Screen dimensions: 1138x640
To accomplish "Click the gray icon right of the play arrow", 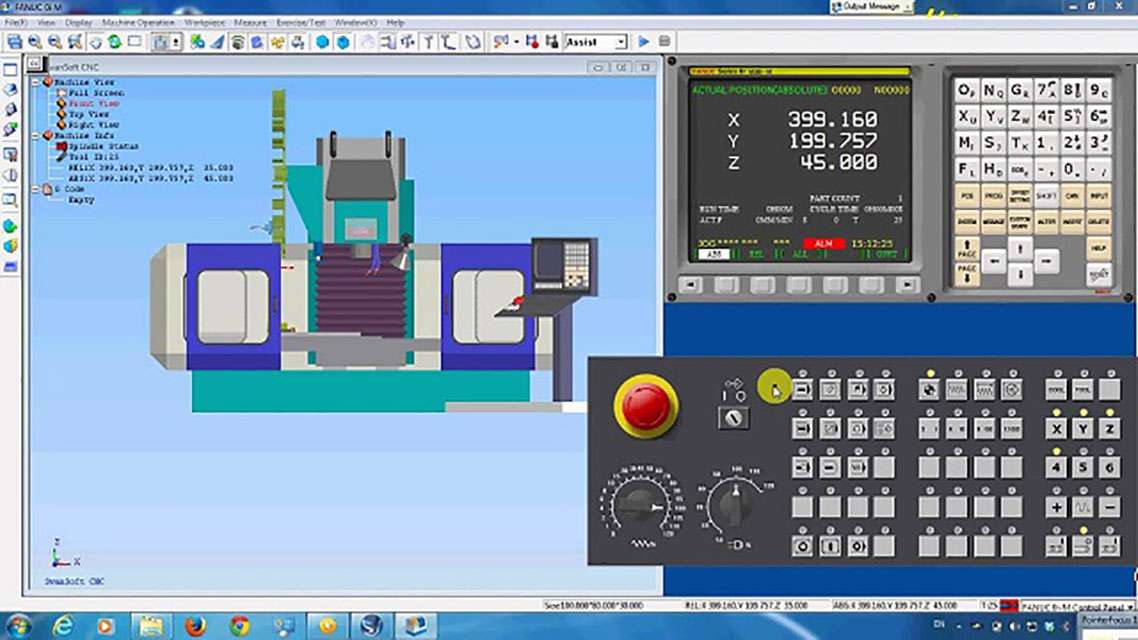I will [664, 42].
